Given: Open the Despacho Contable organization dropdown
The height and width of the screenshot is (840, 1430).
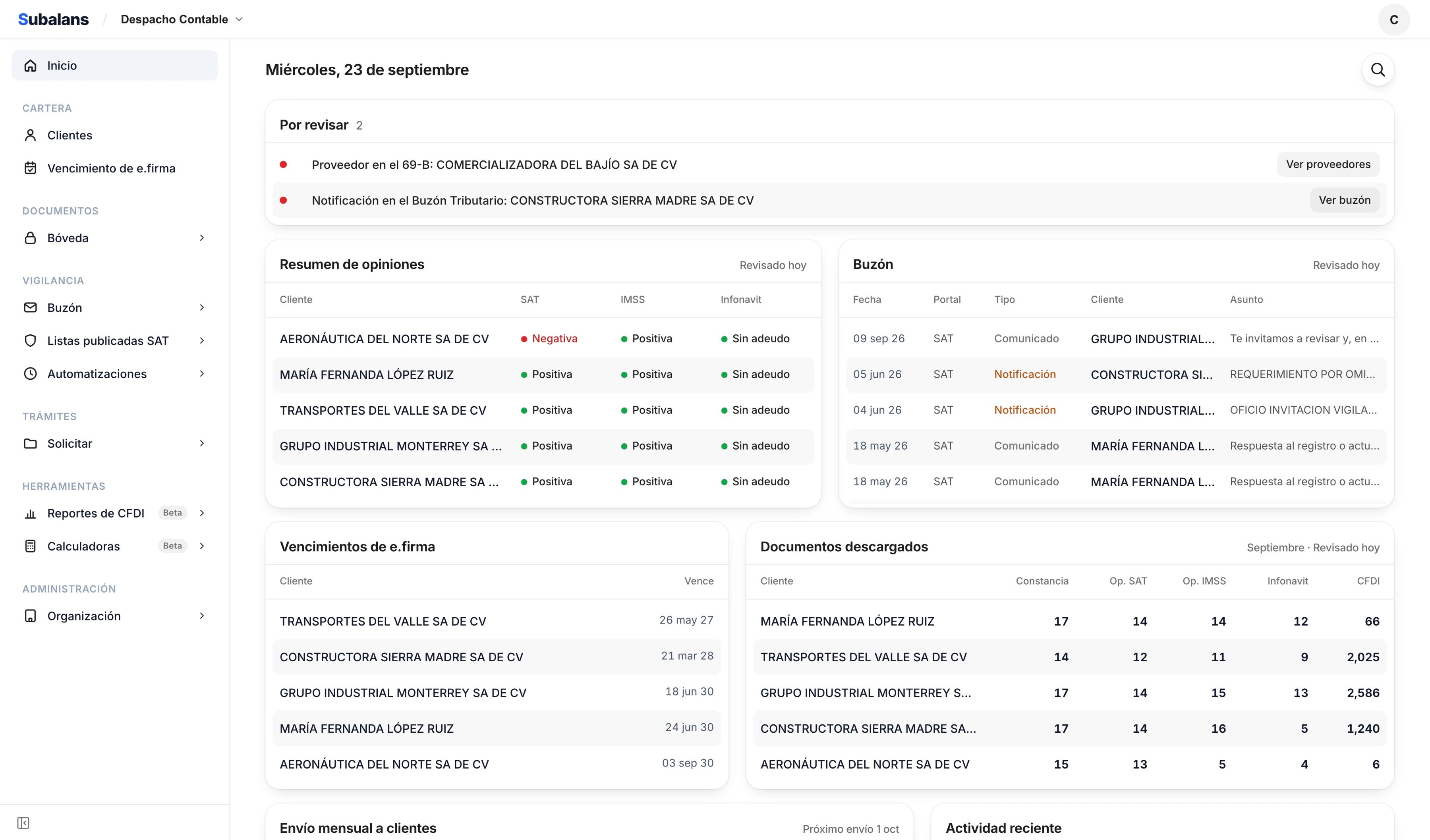Looking at the screenshot, I should [182, 19].
